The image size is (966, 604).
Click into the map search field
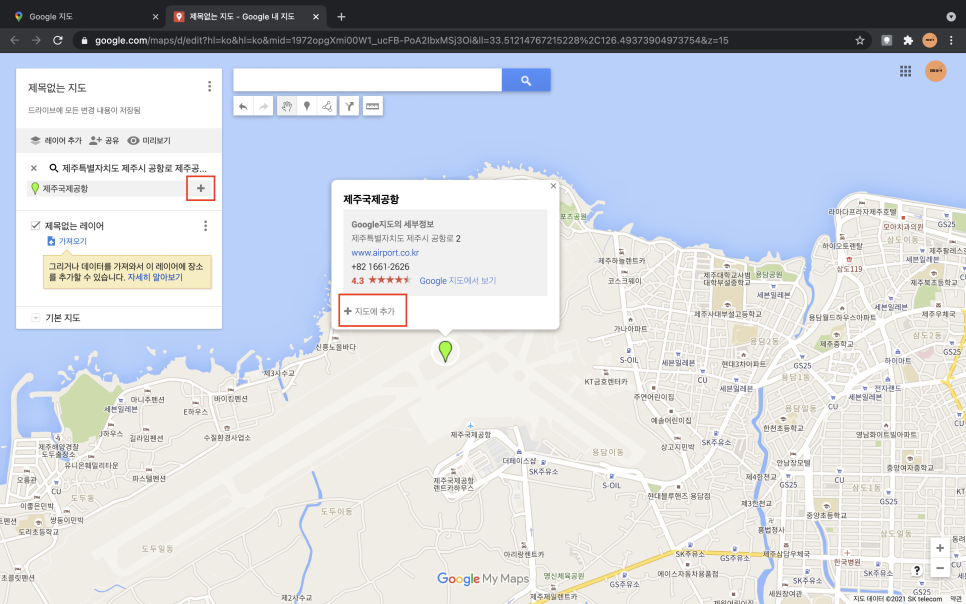tap(367, 80)
